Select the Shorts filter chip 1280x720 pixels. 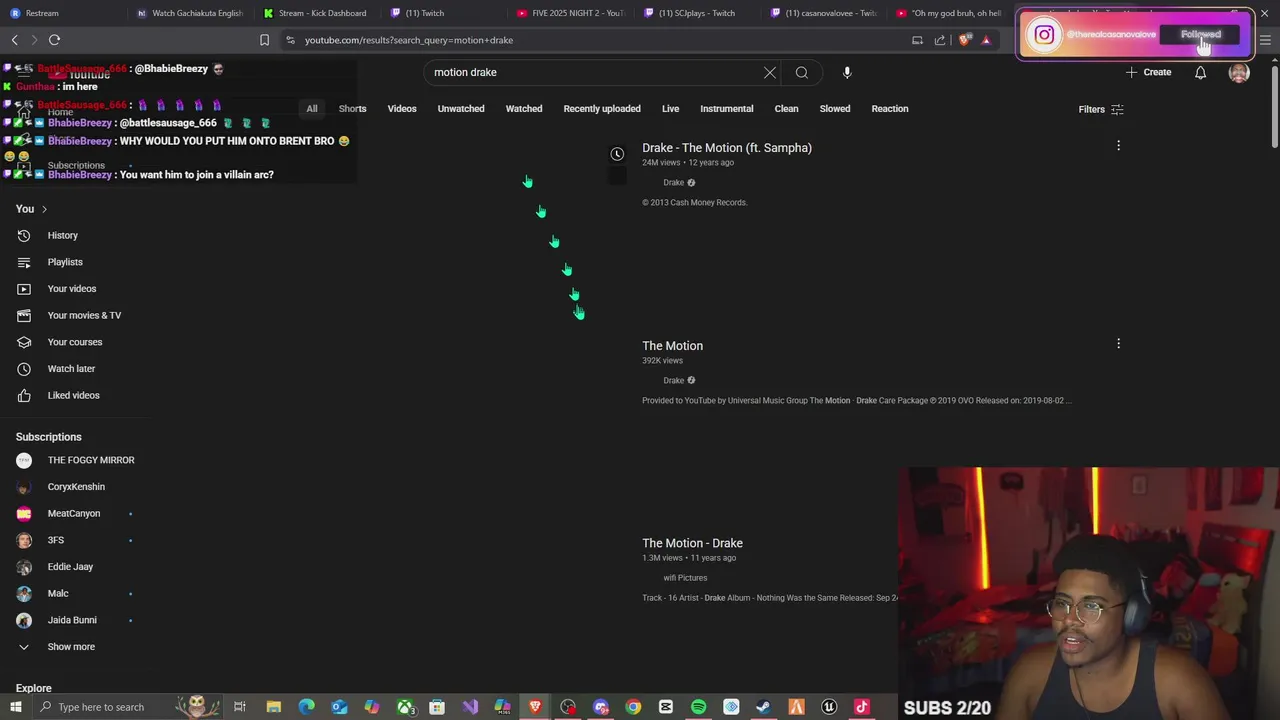(x=352, y=109)
